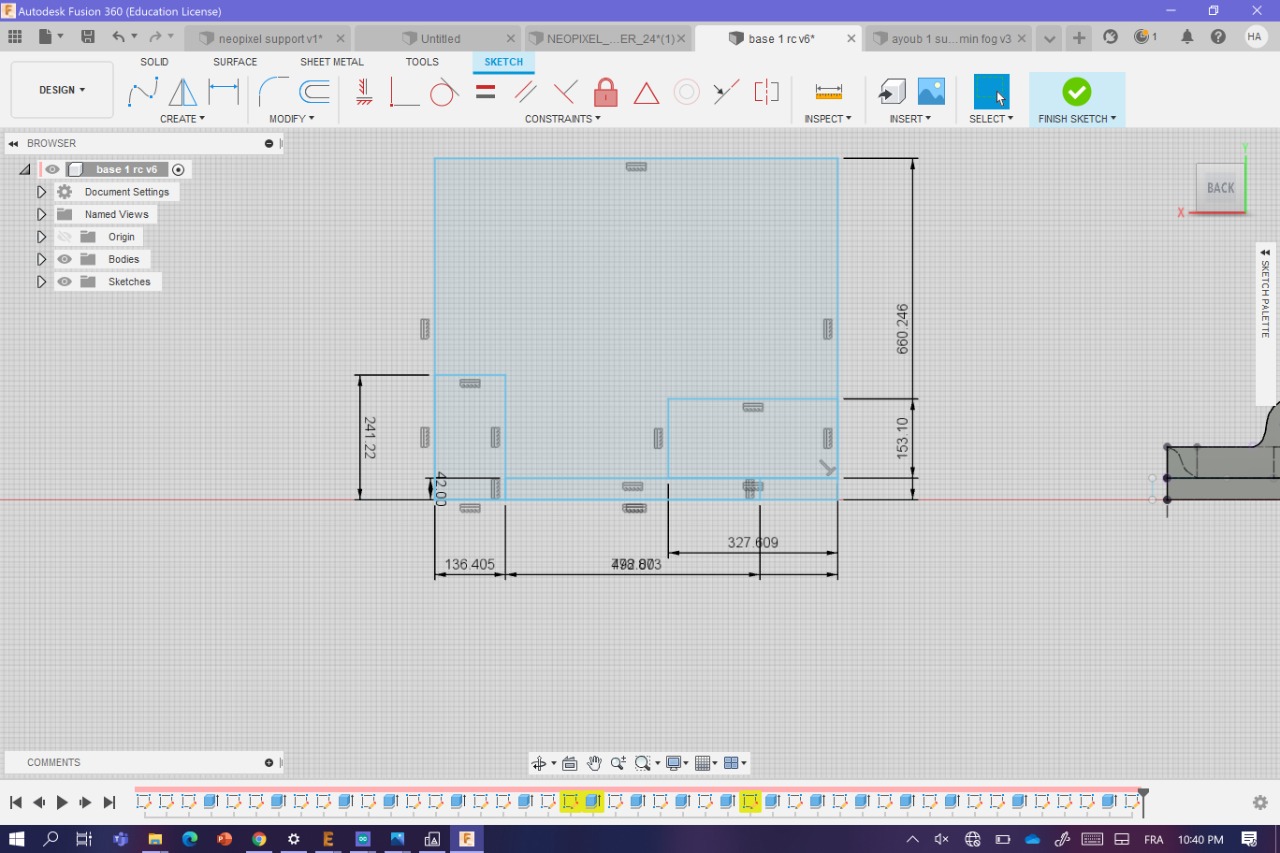Open the MODIFY dropdown menu
This screenshot has width=1280, height=853.
[292, 119]
